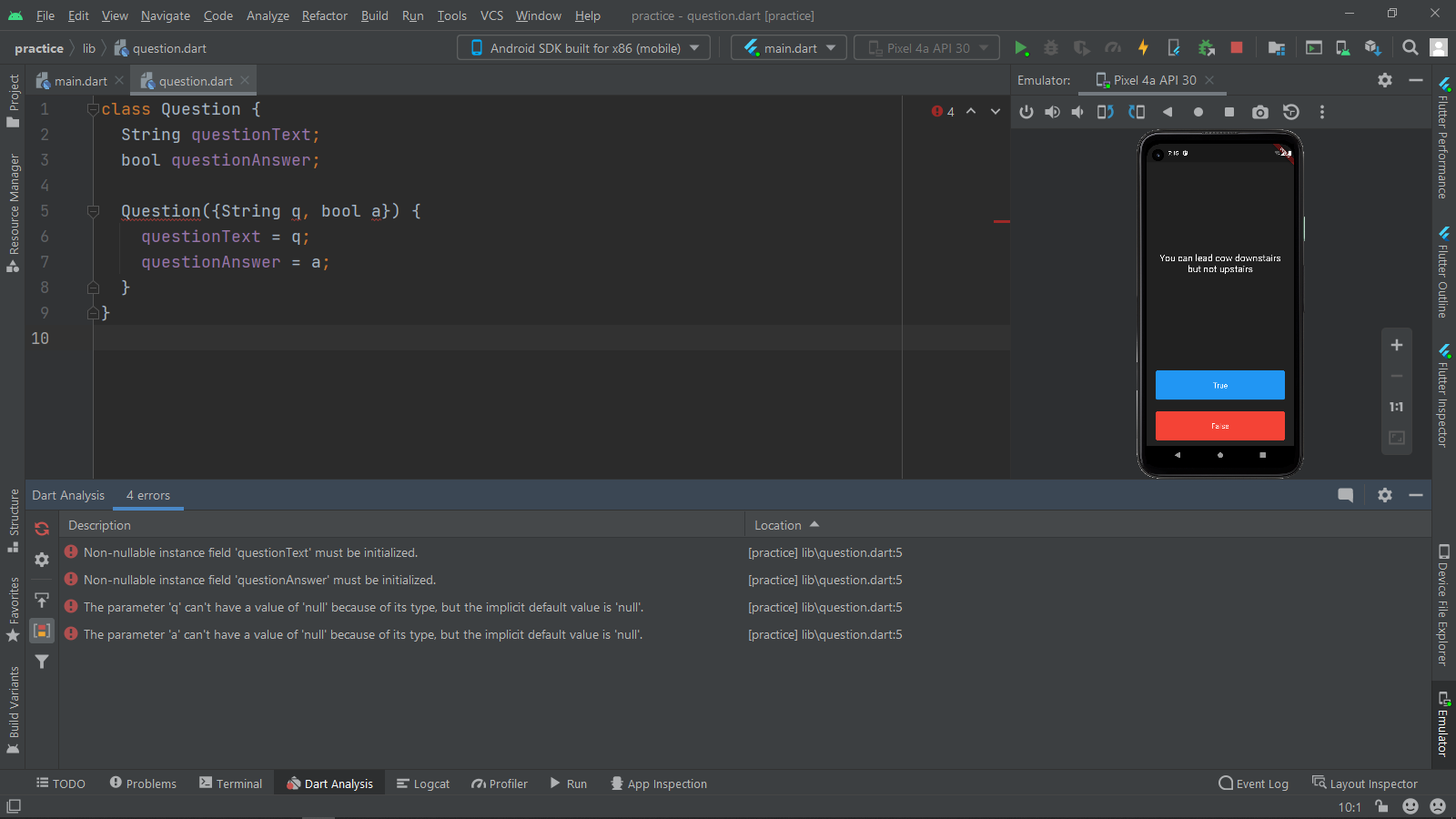This screenshot has width=1456, height=819.
Task: Go to previous highlighted error arrow
Action: coord(971,111)
